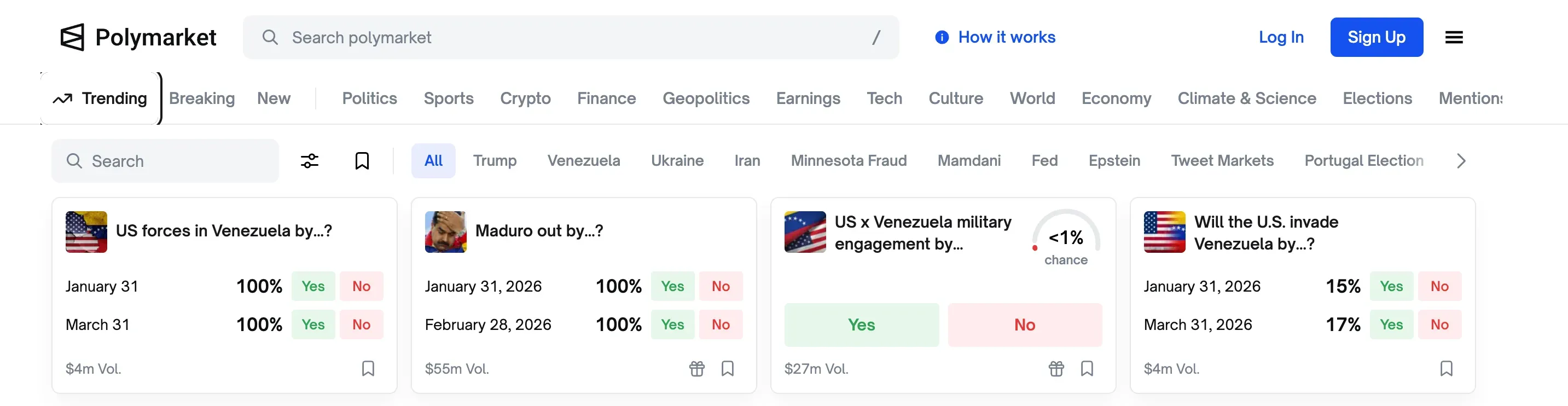Open the filter settings sliders icon

pyautogui.click(x=309, y=161)
